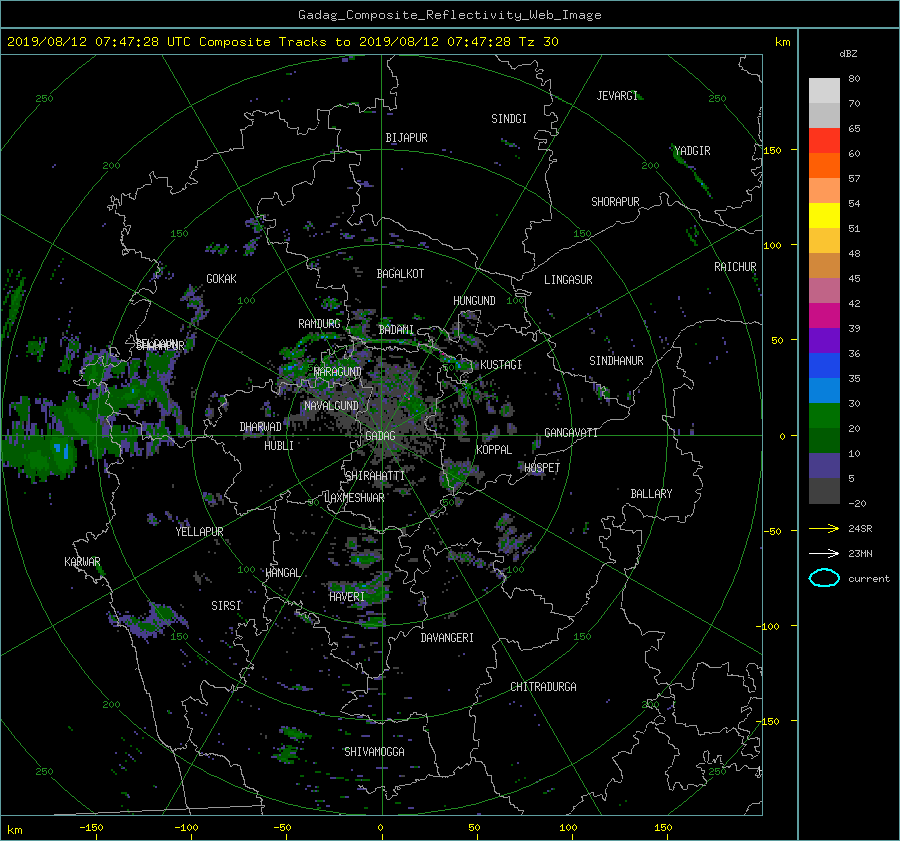The height and width of the screenshot is (841, 900).
Task: Click the HUBLI city label
Action: pyautogui.click(x=279, y=446)
